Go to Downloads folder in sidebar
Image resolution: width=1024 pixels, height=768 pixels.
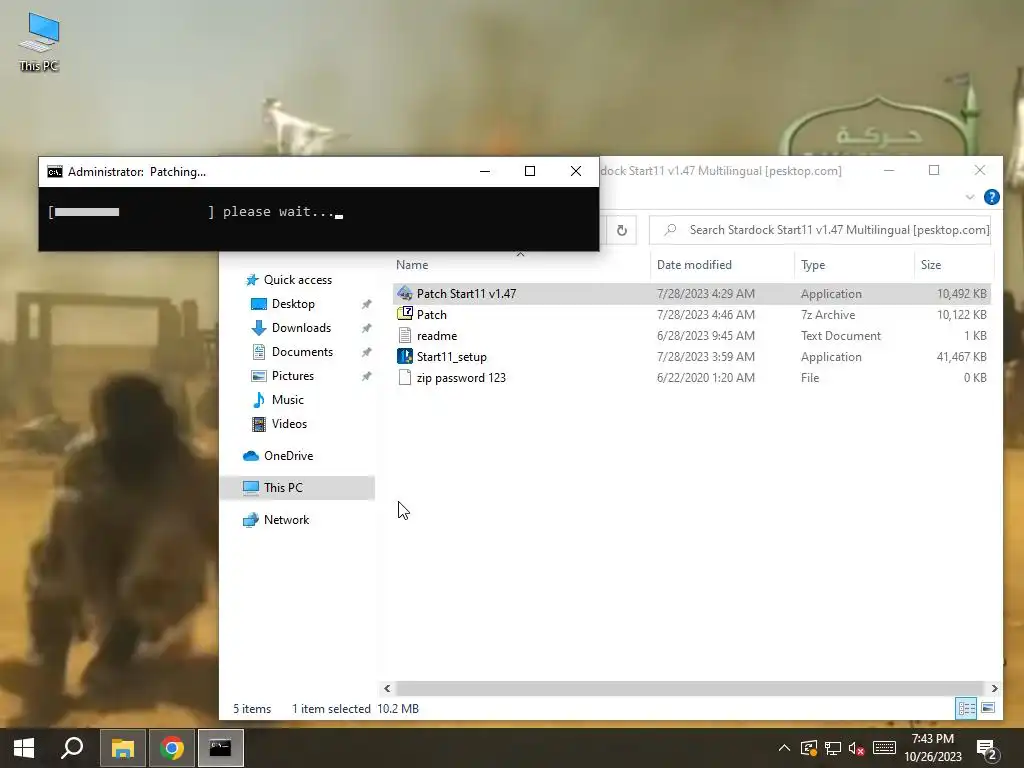click(301, 328)
